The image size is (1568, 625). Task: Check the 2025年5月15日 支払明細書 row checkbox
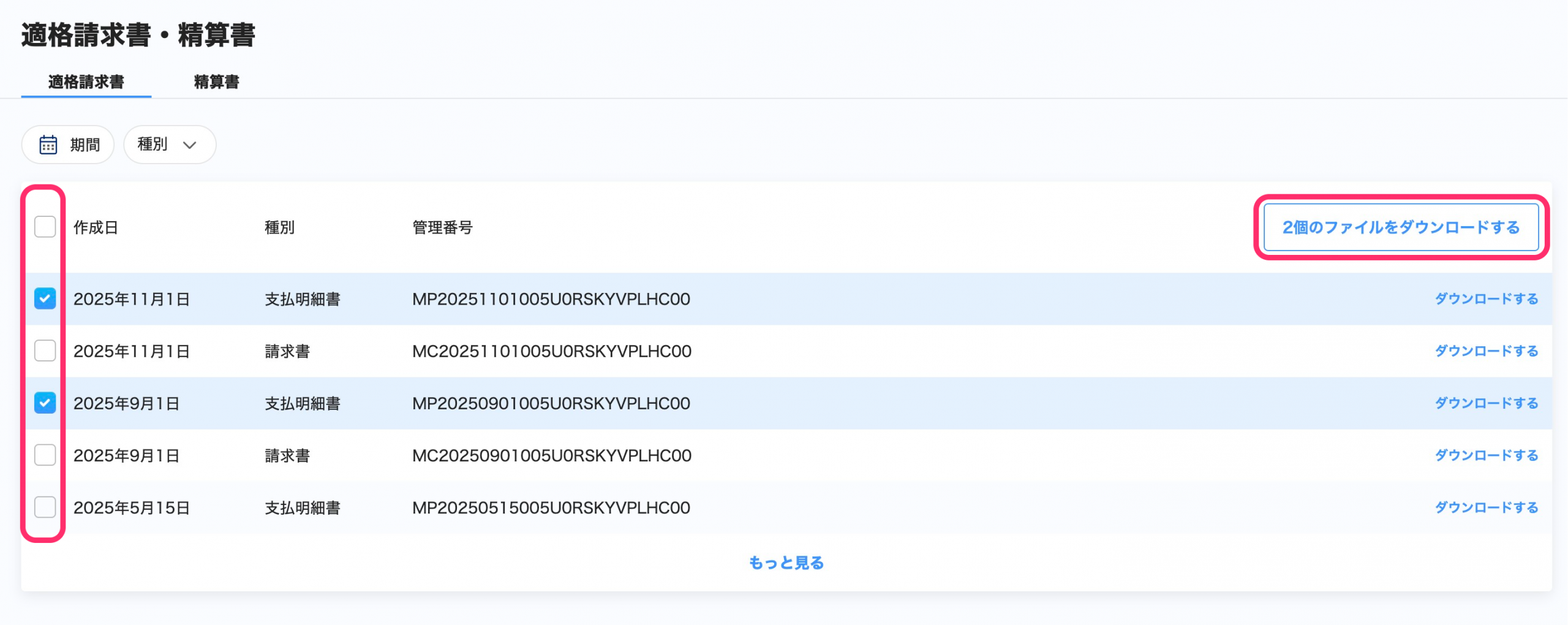(x=45, y=507)
